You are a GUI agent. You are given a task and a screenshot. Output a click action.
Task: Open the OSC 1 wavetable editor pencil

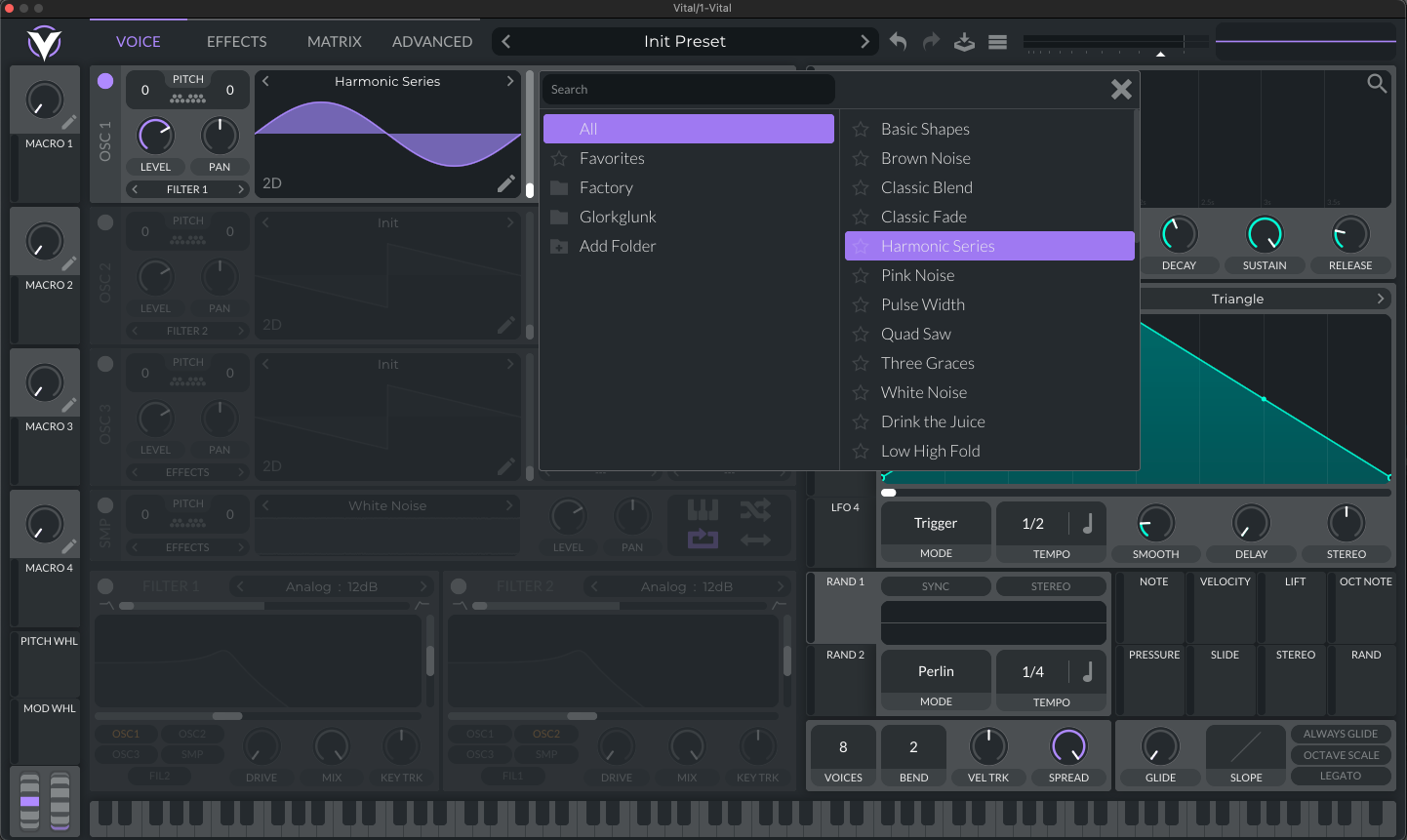tap(506, 183)
